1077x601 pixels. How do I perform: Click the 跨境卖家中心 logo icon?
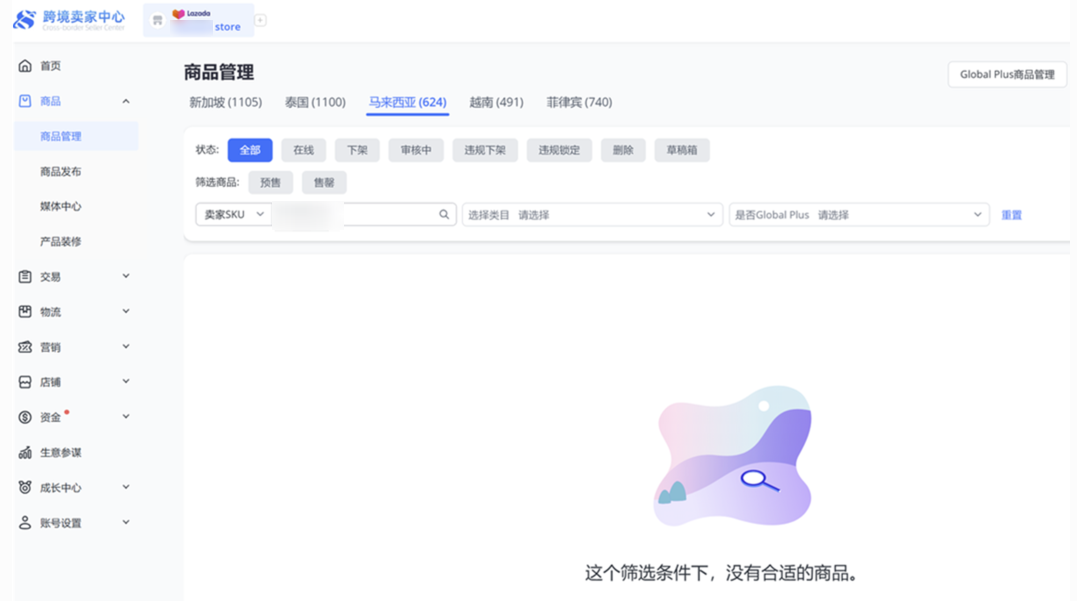pos(24,19)
